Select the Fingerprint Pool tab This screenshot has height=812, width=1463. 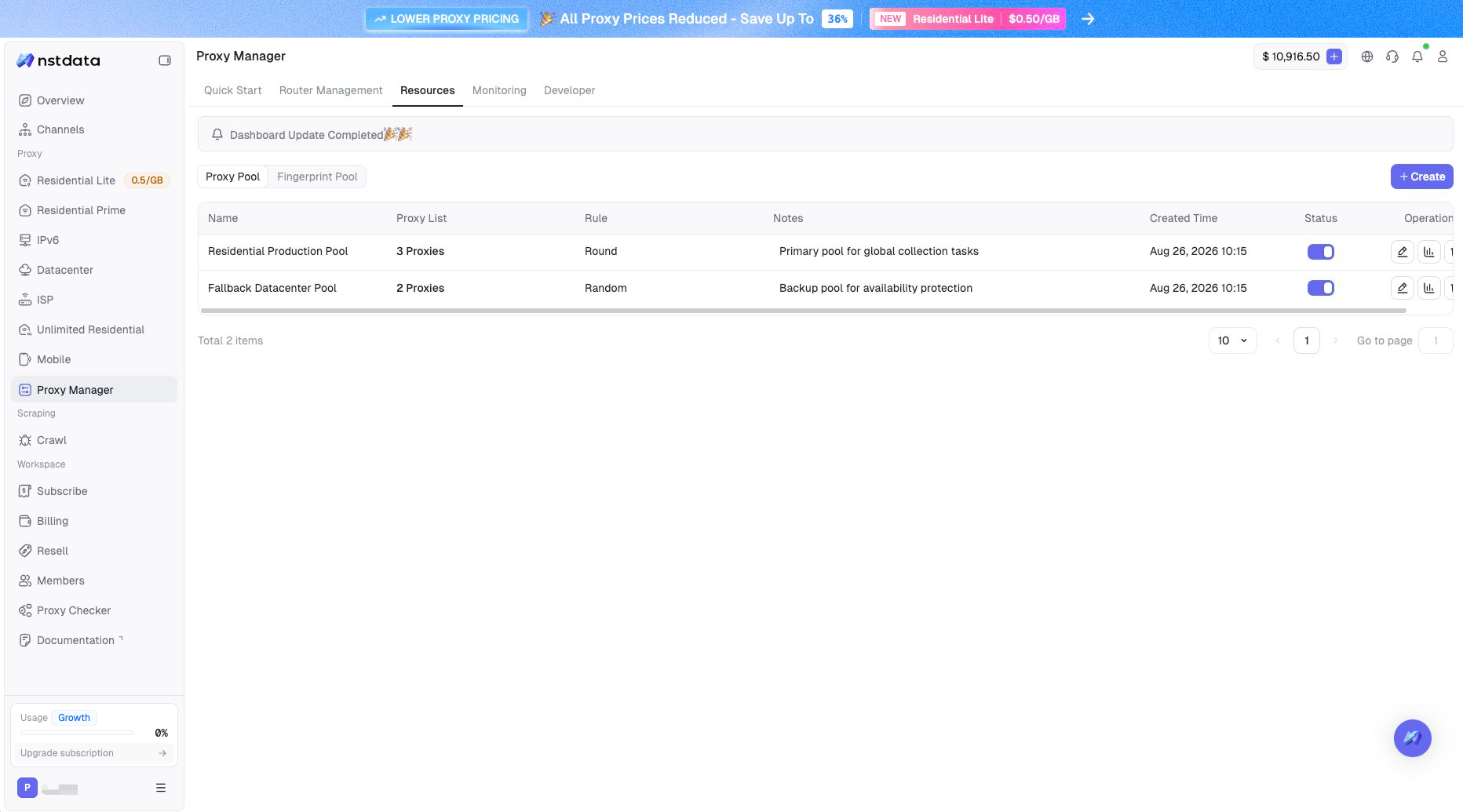click(x=317, y=177)
